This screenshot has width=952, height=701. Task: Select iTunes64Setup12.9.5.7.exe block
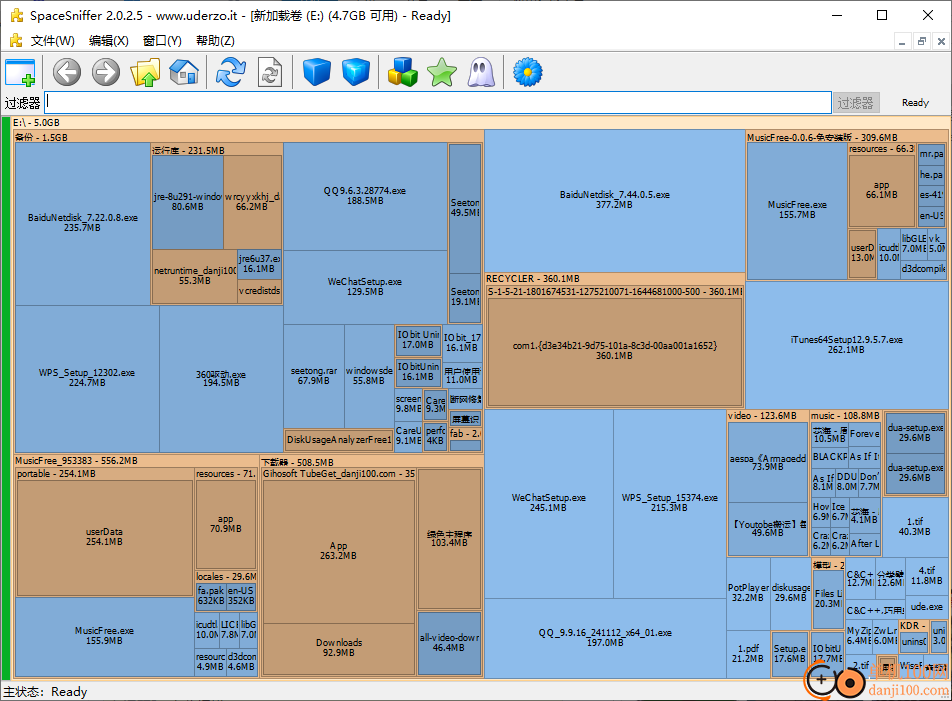tap(846, 345)
